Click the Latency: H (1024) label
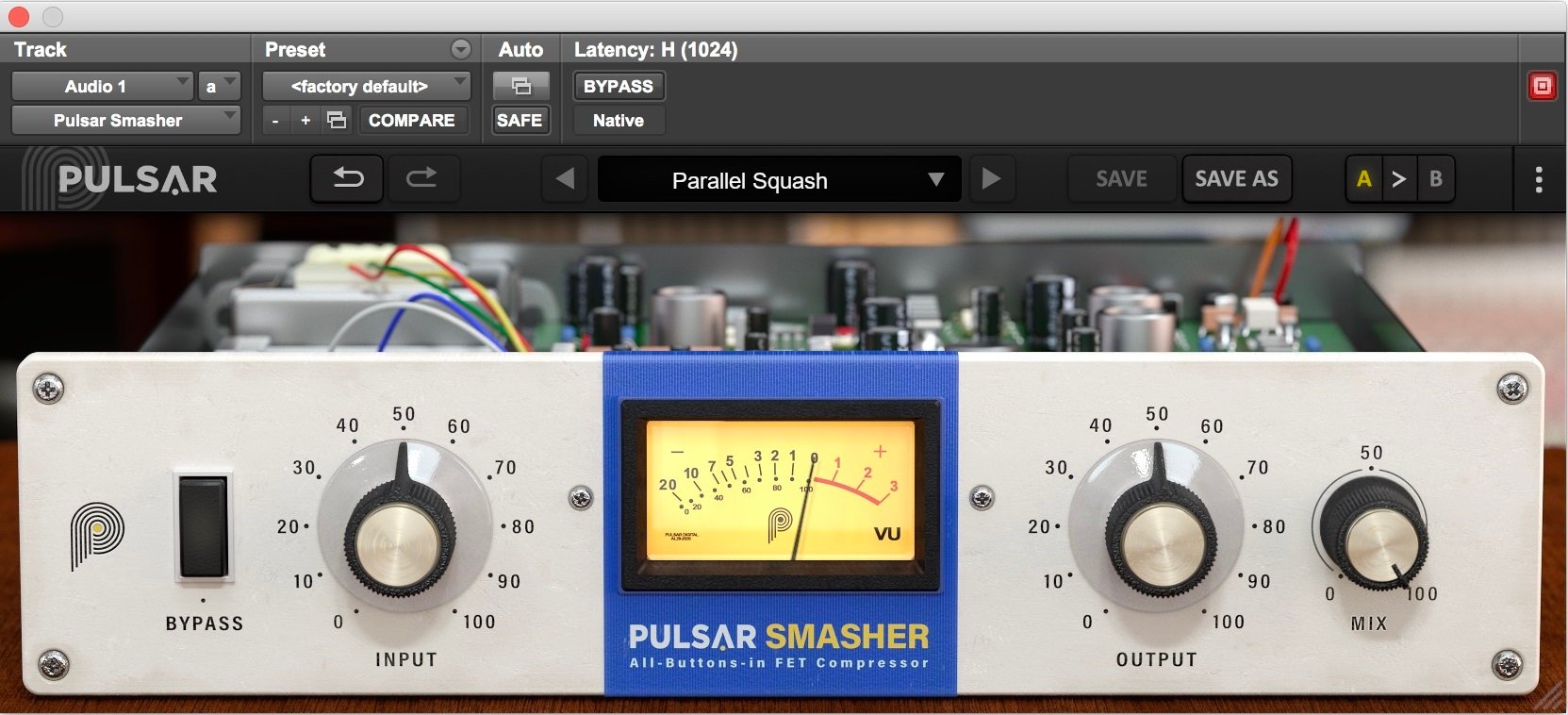1568x715 pixels. point(655,49)
